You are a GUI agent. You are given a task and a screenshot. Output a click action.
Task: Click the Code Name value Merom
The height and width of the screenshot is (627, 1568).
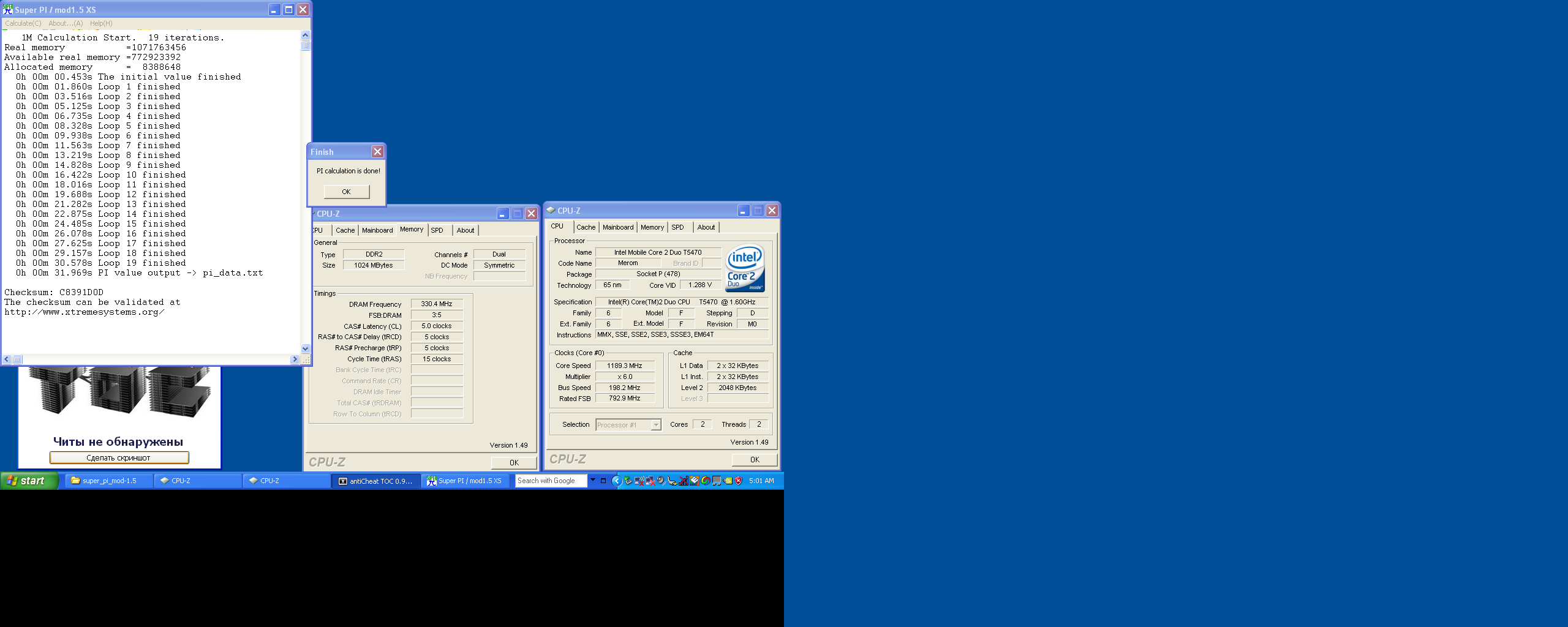tap(628, 263)
